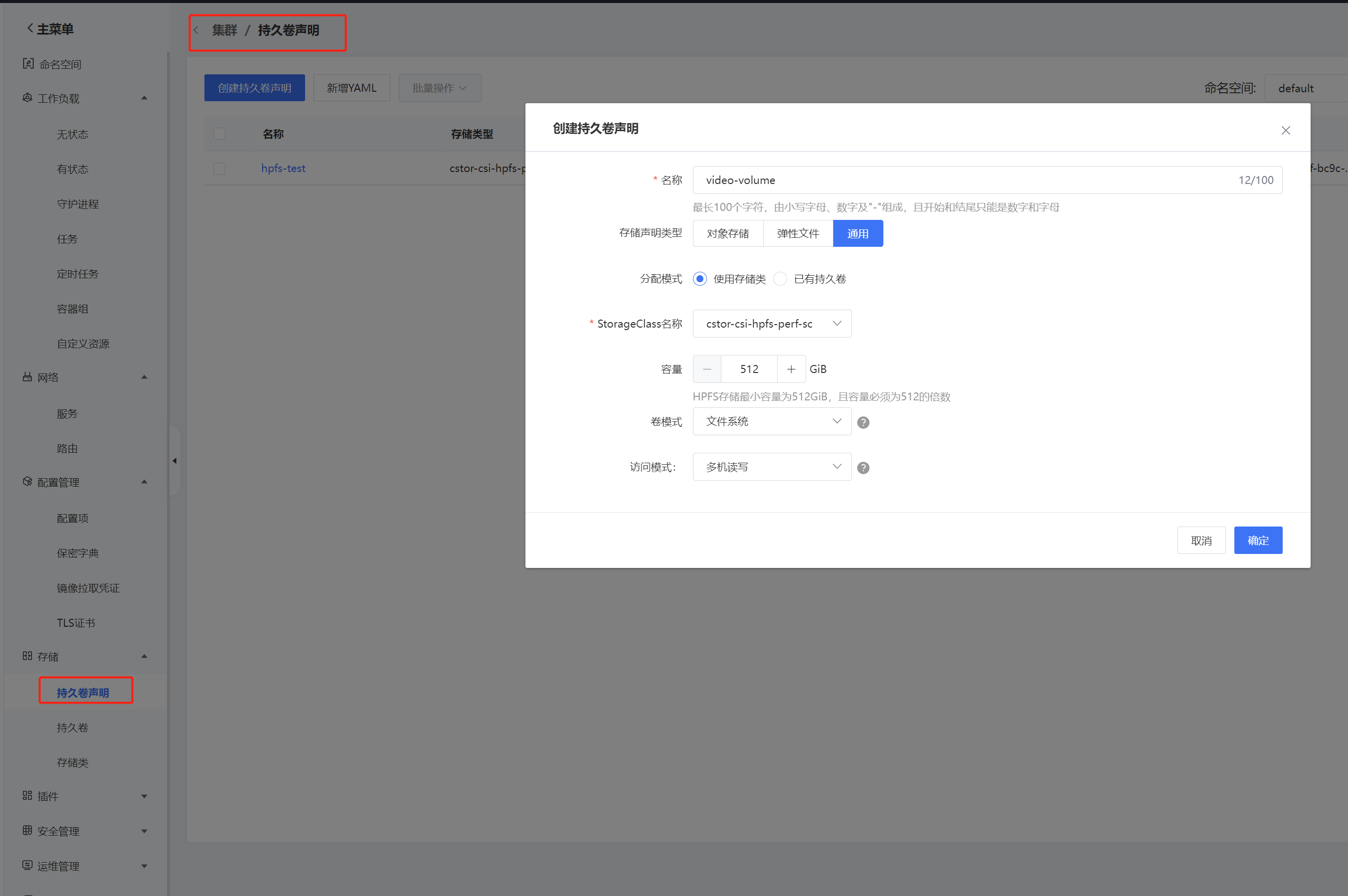
Task: Click the storage section icon
Action: 27,657
